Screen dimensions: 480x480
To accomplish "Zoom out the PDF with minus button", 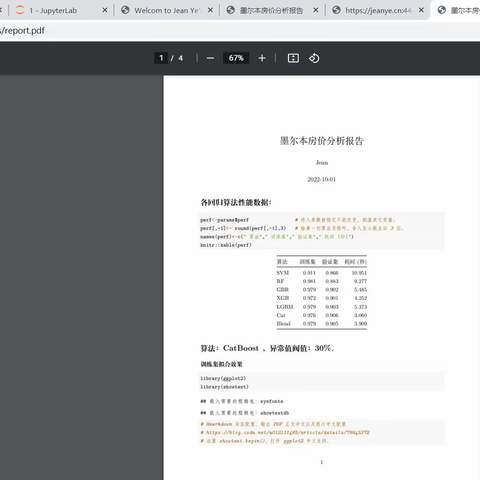I will 210,58.
